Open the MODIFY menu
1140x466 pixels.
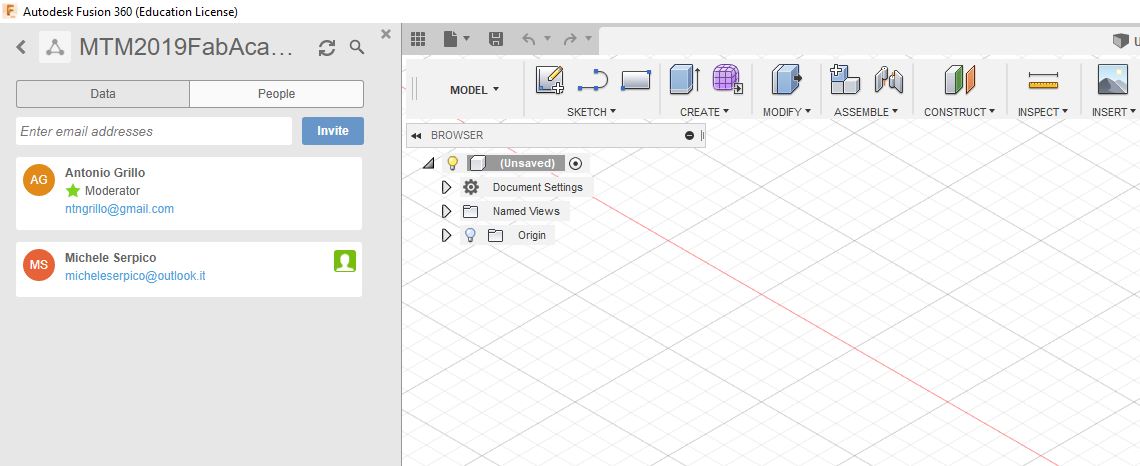point(787,112)
